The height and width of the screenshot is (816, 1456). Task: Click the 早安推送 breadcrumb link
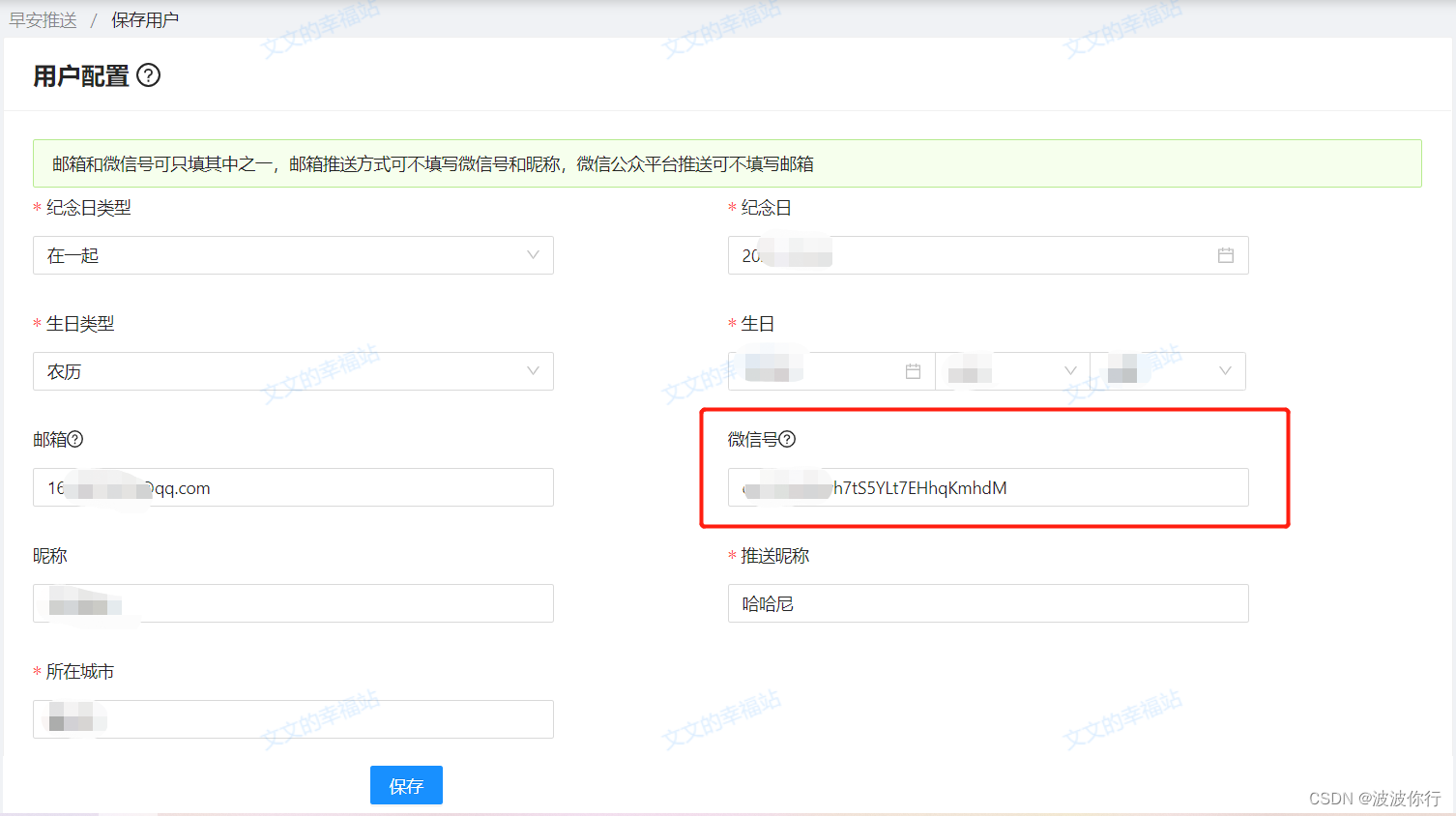point(43,20)
